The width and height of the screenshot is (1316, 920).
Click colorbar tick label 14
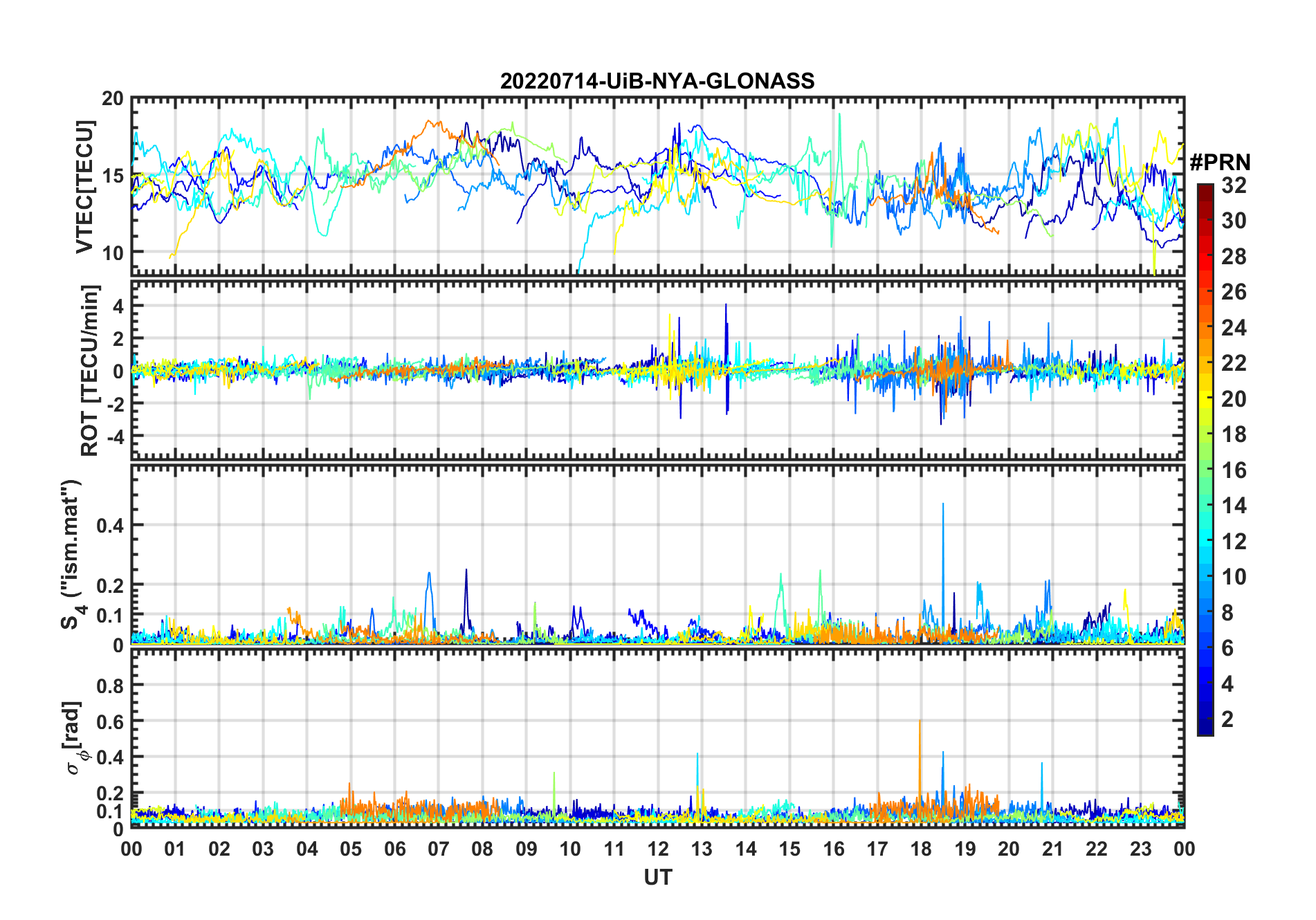point(1234,506)
